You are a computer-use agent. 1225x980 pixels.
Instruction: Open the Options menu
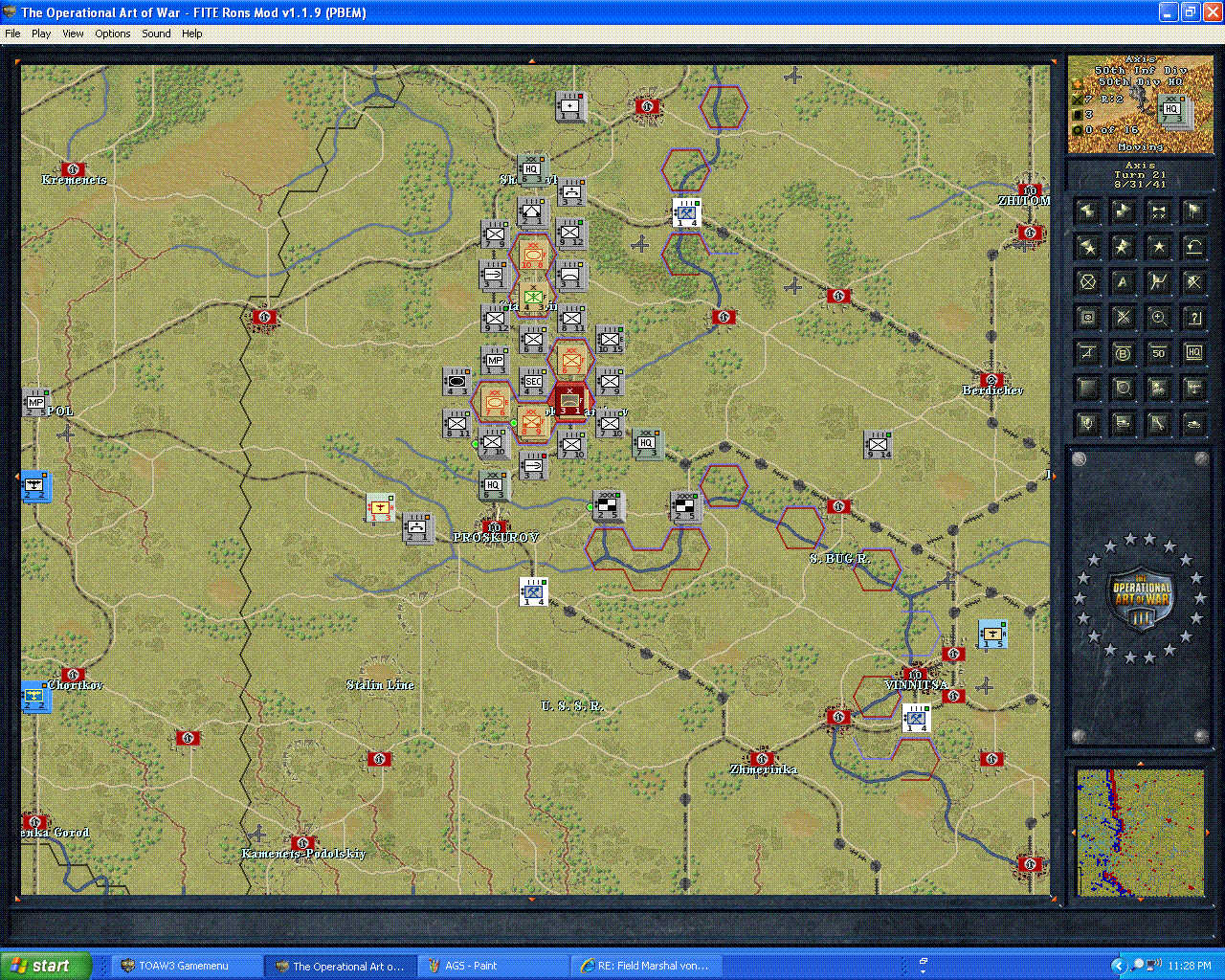click(113, 33)
